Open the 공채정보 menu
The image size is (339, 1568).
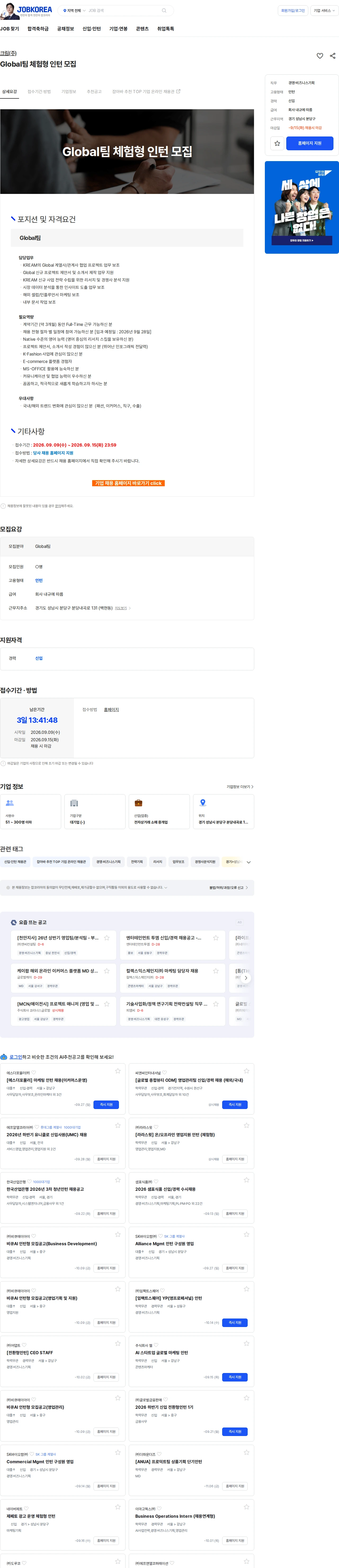65,29
